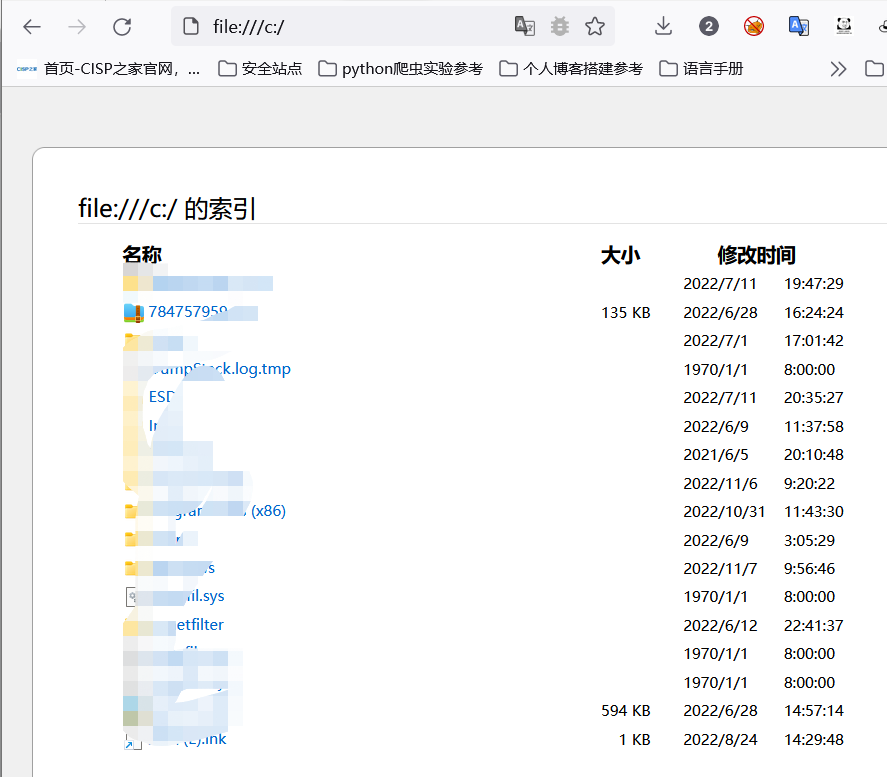Open the 首页-CISP之家官网 bookmark
This screenshot has width=887, height=777.
pyautogui.click(x=108, y=69)
